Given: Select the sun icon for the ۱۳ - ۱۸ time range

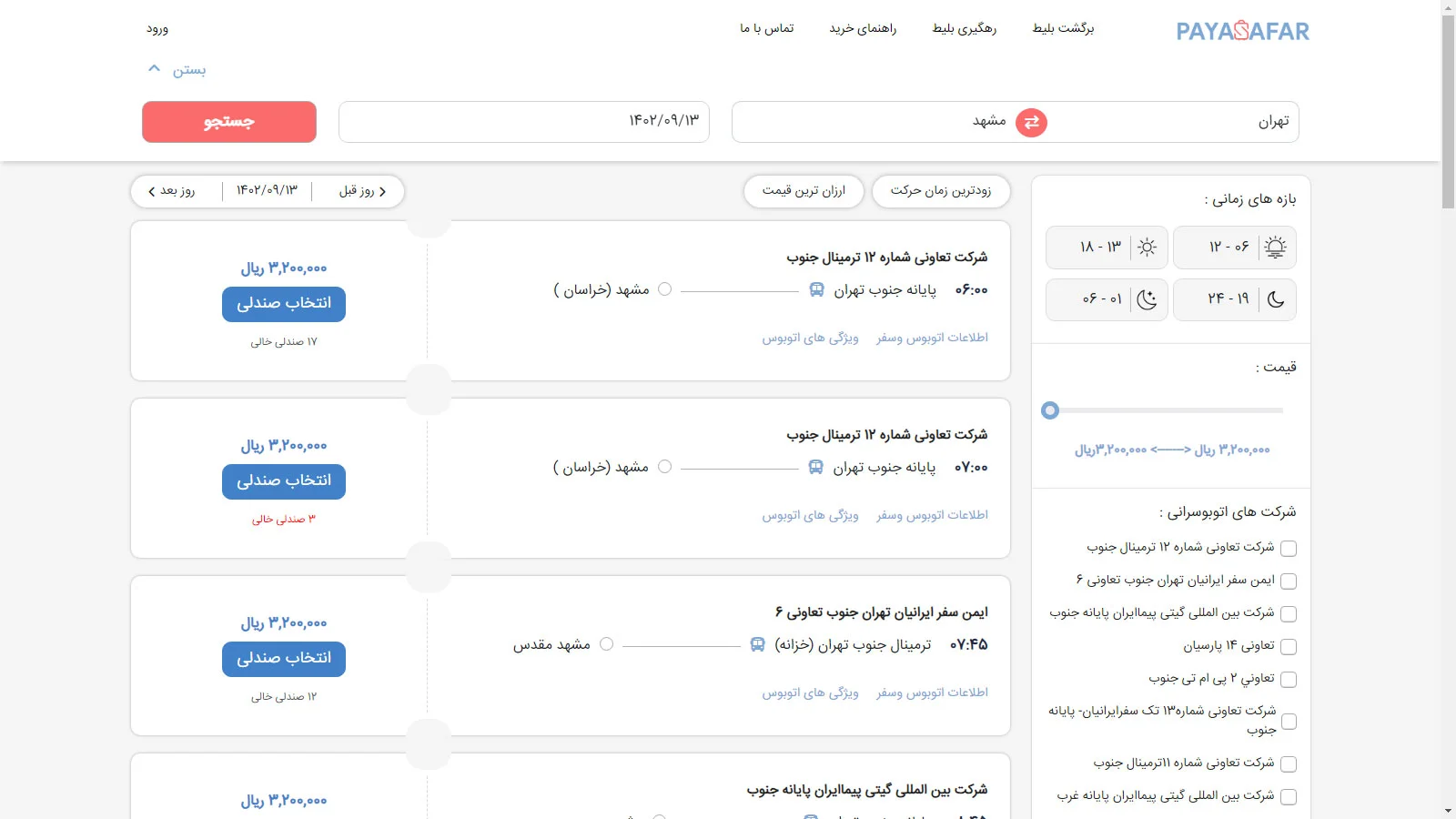Looking at the screenshot, I should coord(1147,248).
